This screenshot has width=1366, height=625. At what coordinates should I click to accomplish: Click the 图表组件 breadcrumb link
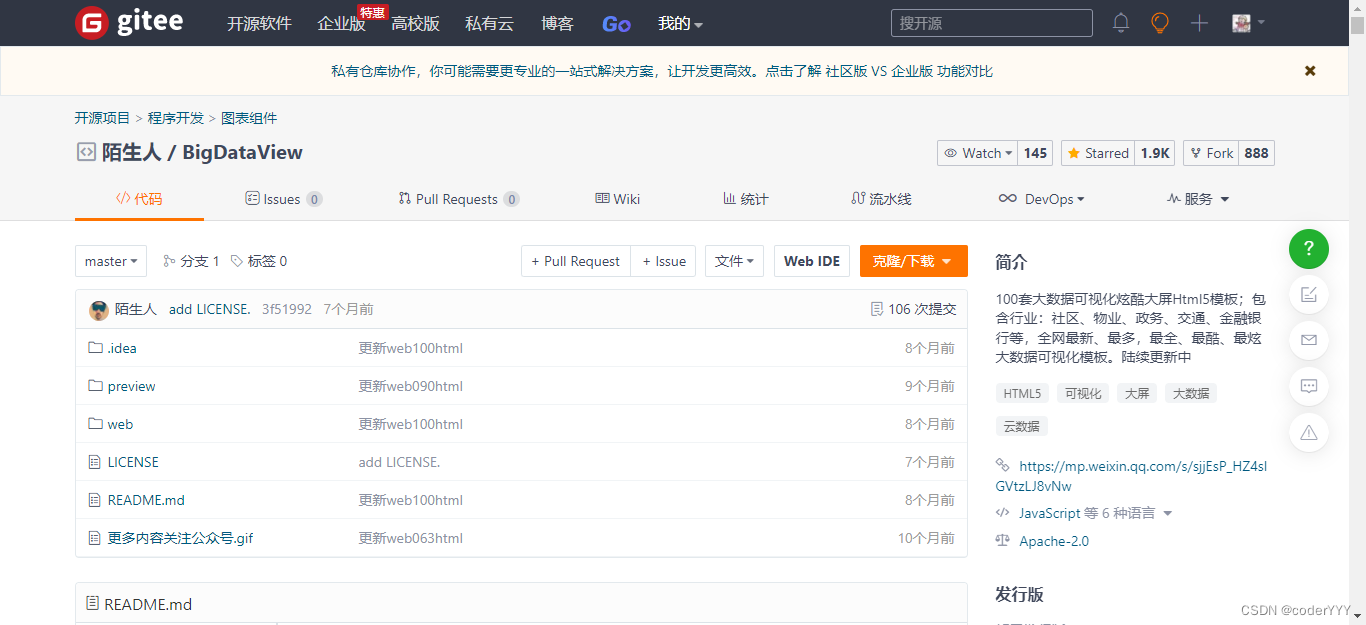click(249, 118)
